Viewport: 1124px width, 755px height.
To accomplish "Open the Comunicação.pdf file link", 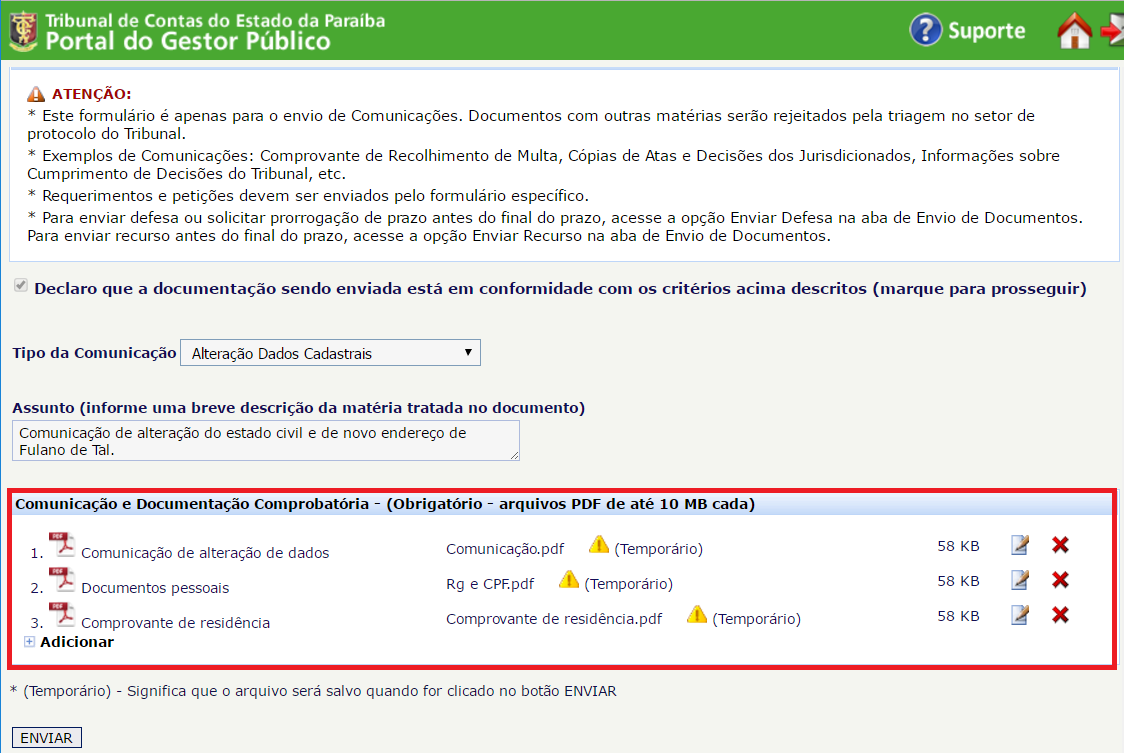I will (x=504, y=549).
